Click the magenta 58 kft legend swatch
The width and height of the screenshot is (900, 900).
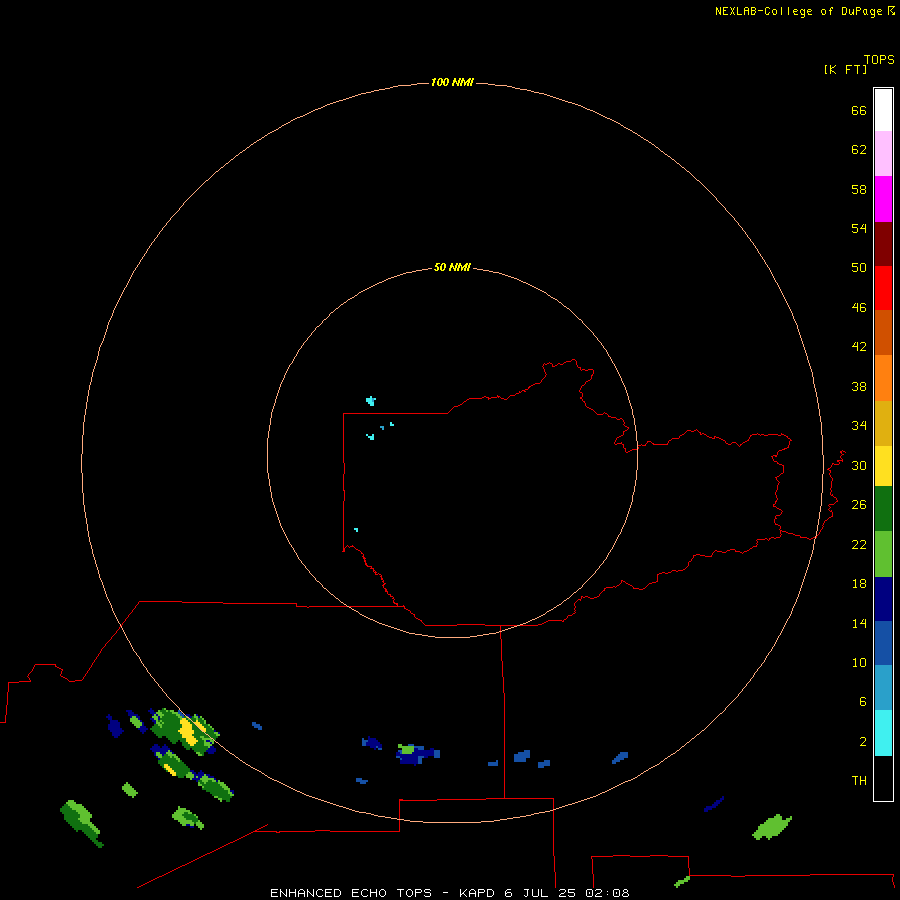pyautogui.click(x=883, y=199)
